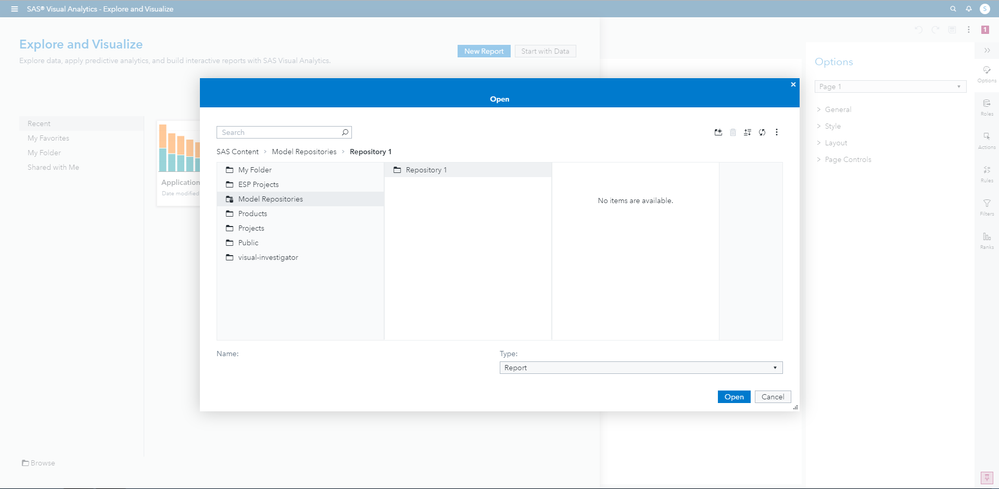The image size is (999, 489).
Task: Select the Recent tab in the left list
Action: [82, 124]
